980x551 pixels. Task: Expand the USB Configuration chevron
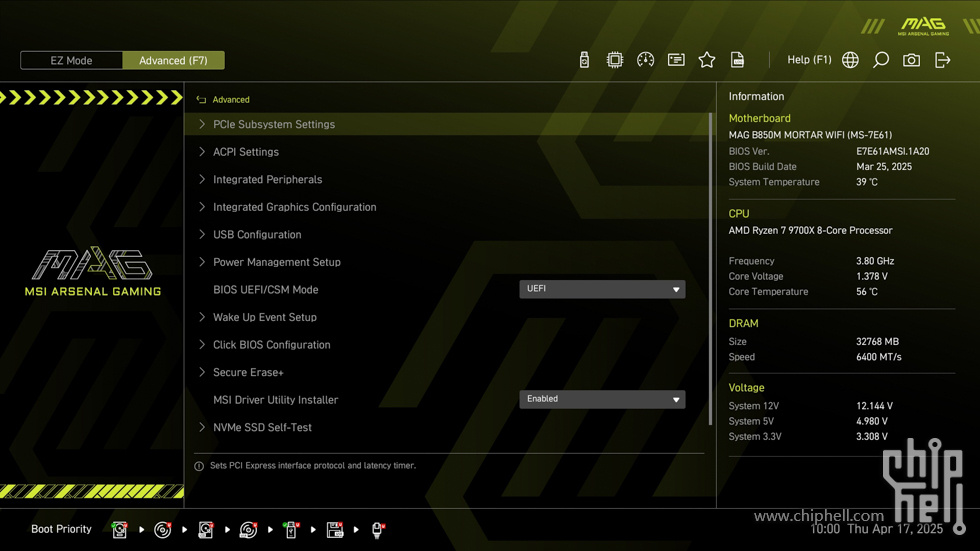[x=202, y=234]
